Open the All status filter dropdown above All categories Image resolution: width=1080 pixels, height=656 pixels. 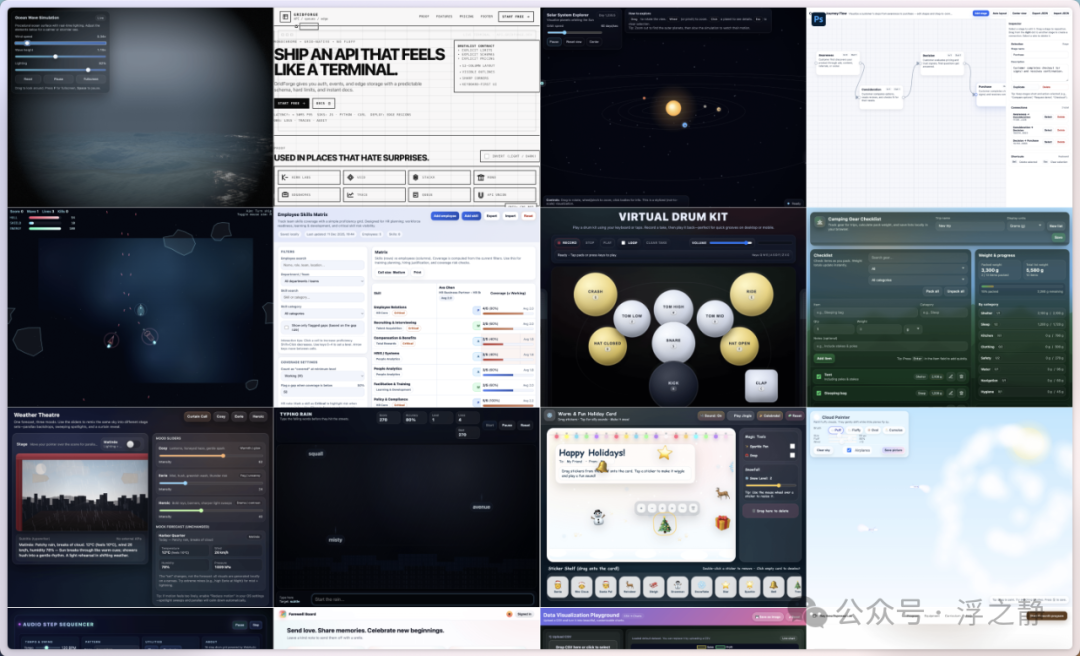click(917, 269)
